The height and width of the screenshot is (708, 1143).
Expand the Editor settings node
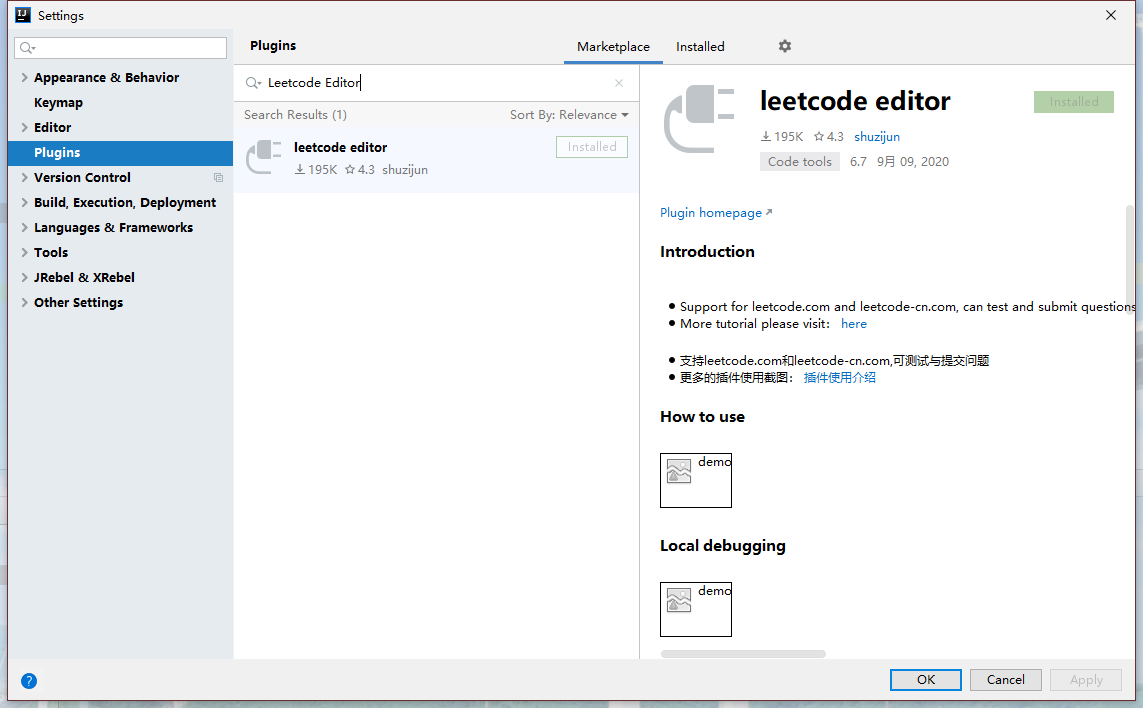click(25, 128)
